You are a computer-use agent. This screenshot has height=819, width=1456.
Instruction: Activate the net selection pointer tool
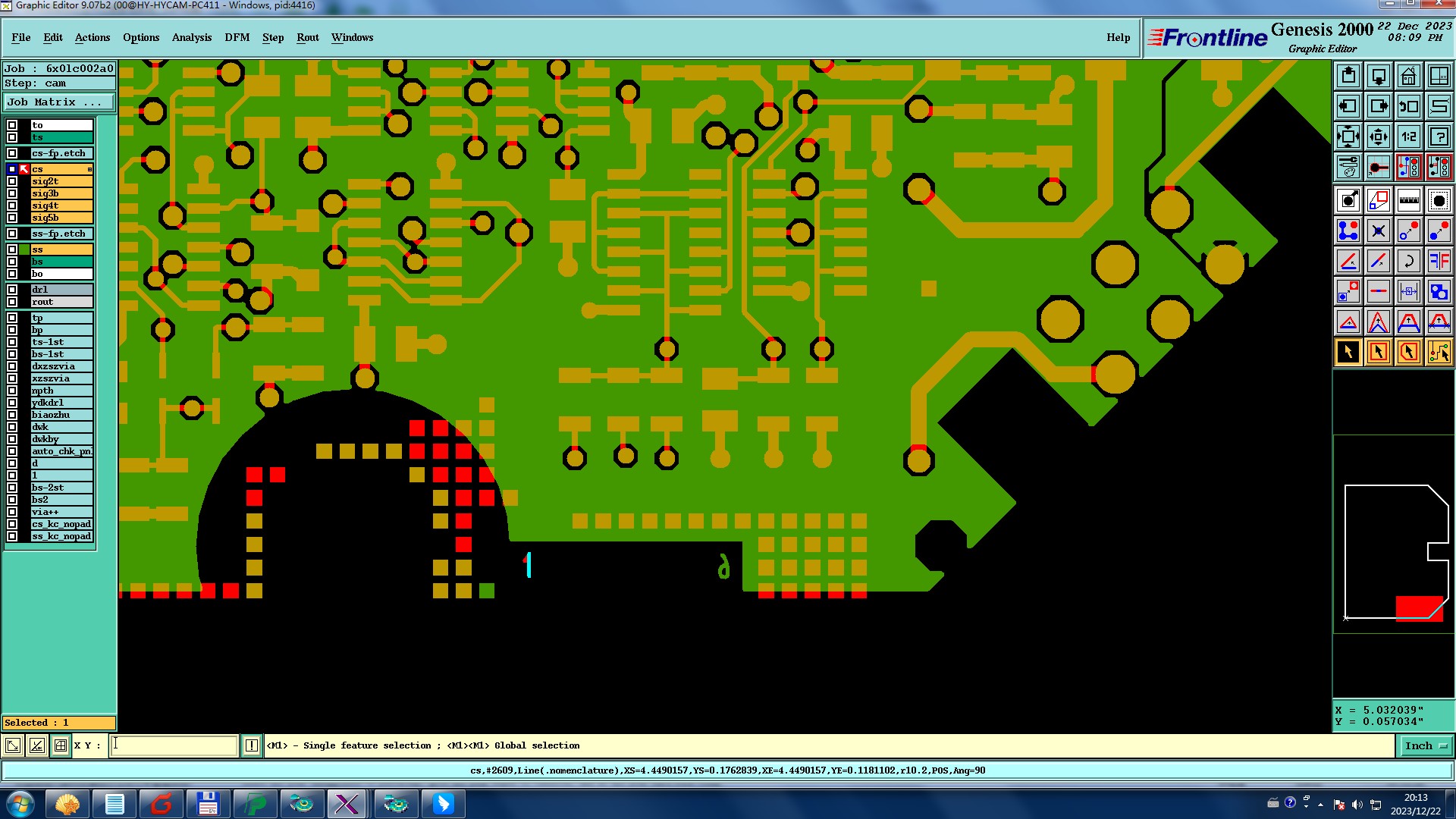1439,352
